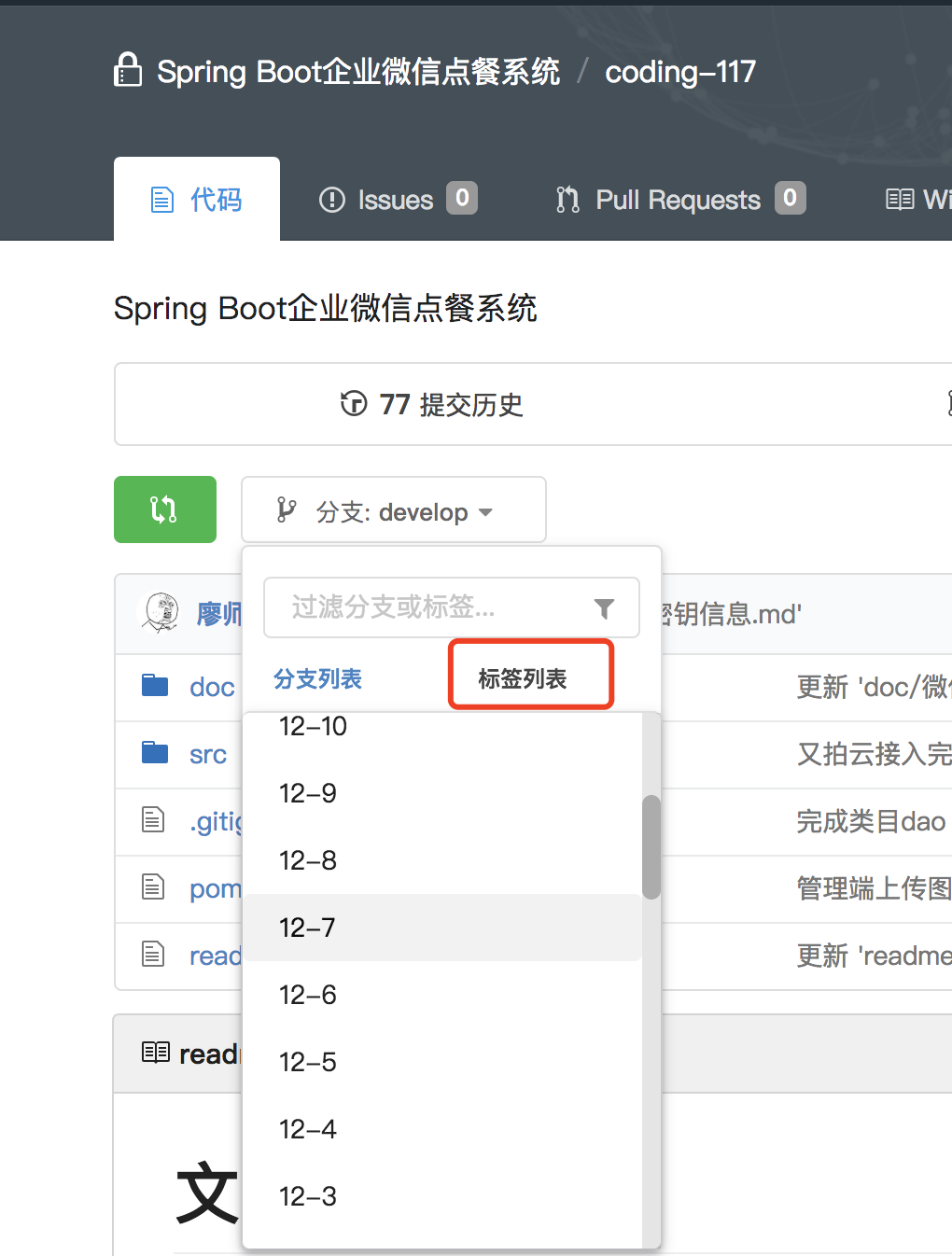Focus the 过滤分支或标签 filter input
The width and height of the screenshot is (952, 1256).
point(452,607)
